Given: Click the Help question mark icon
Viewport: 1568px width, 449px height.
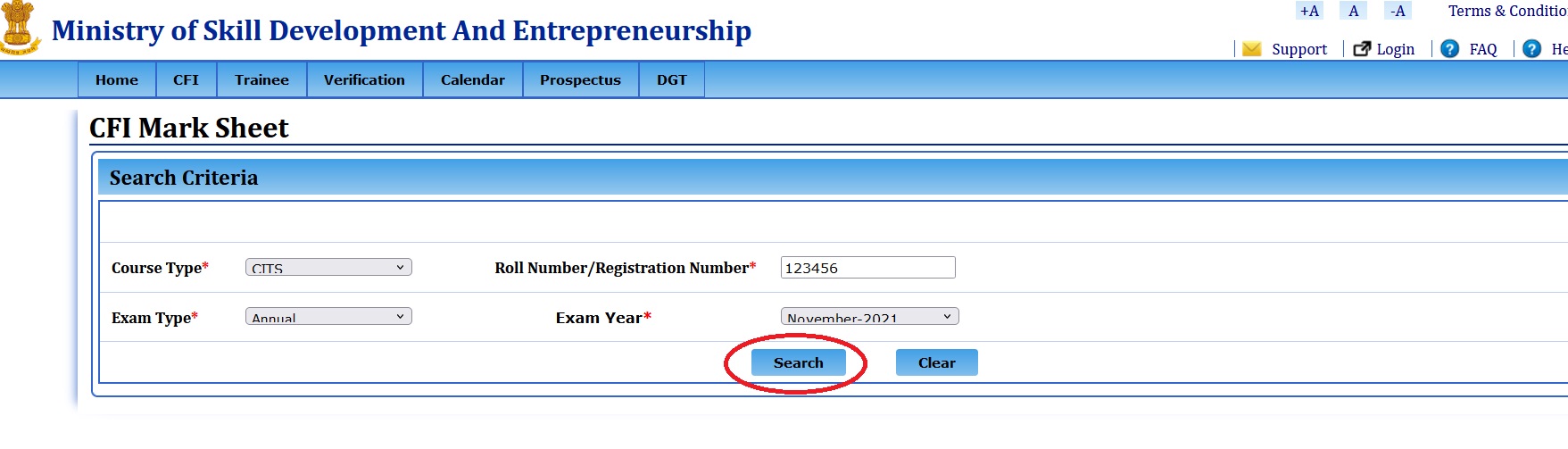Looking at the screenshot, I should coord(1532,49).
